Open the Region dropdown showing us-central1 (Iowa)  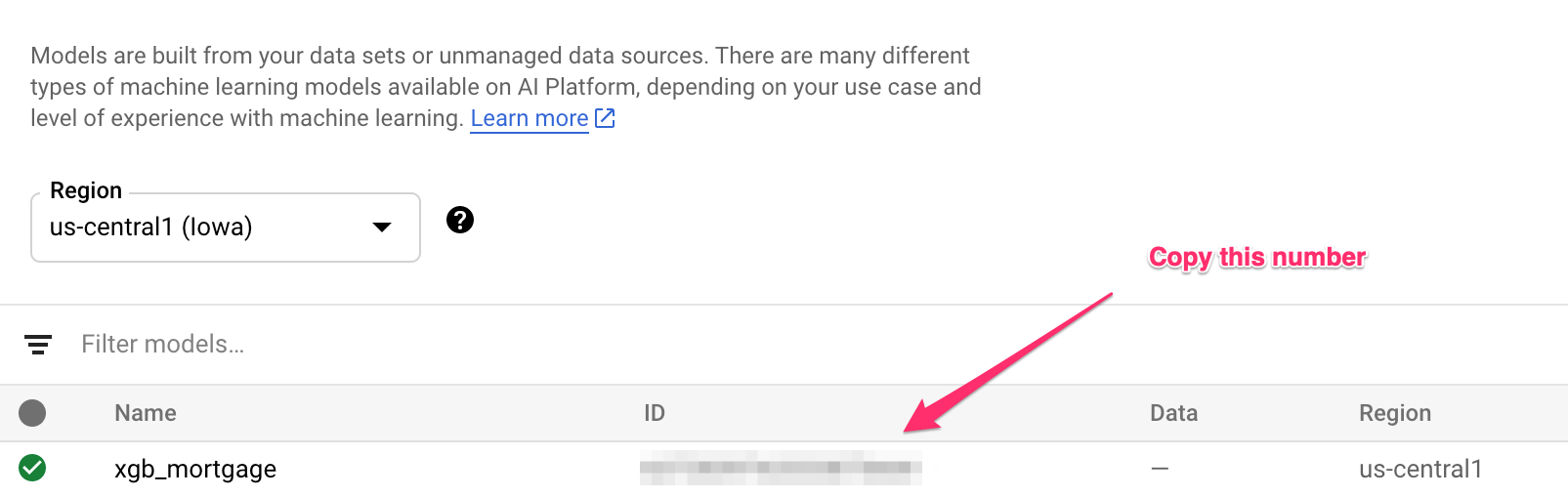(x=225, y=228)
